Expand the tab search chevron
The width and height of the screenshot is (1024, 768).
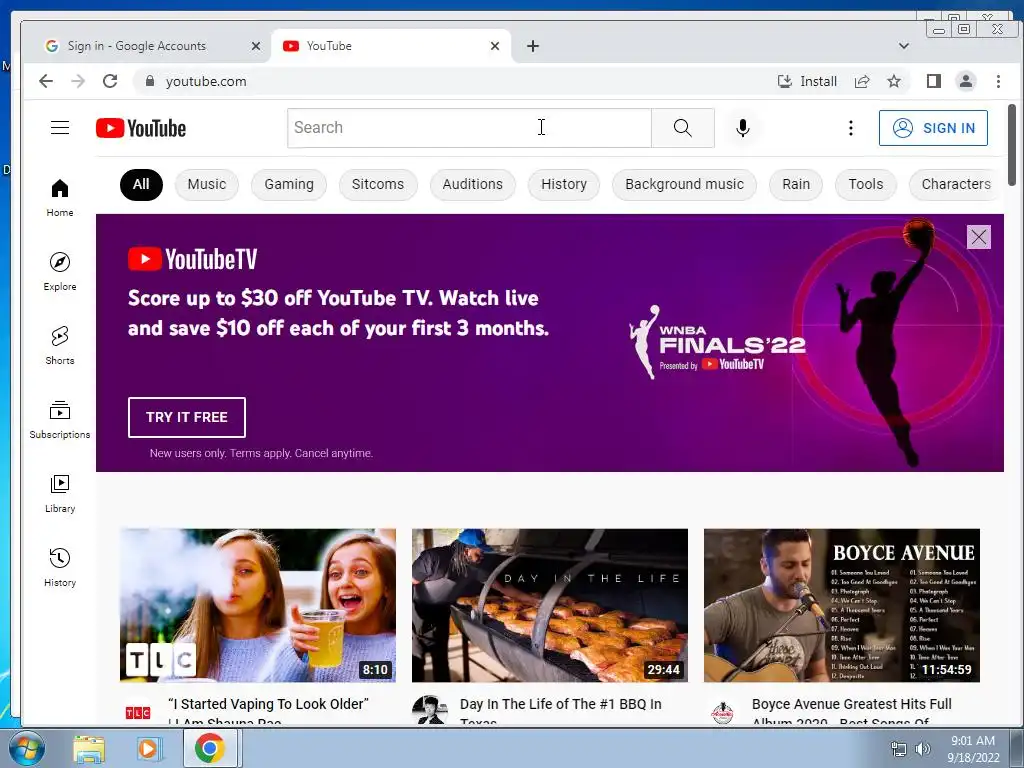[x=904, y=46]
